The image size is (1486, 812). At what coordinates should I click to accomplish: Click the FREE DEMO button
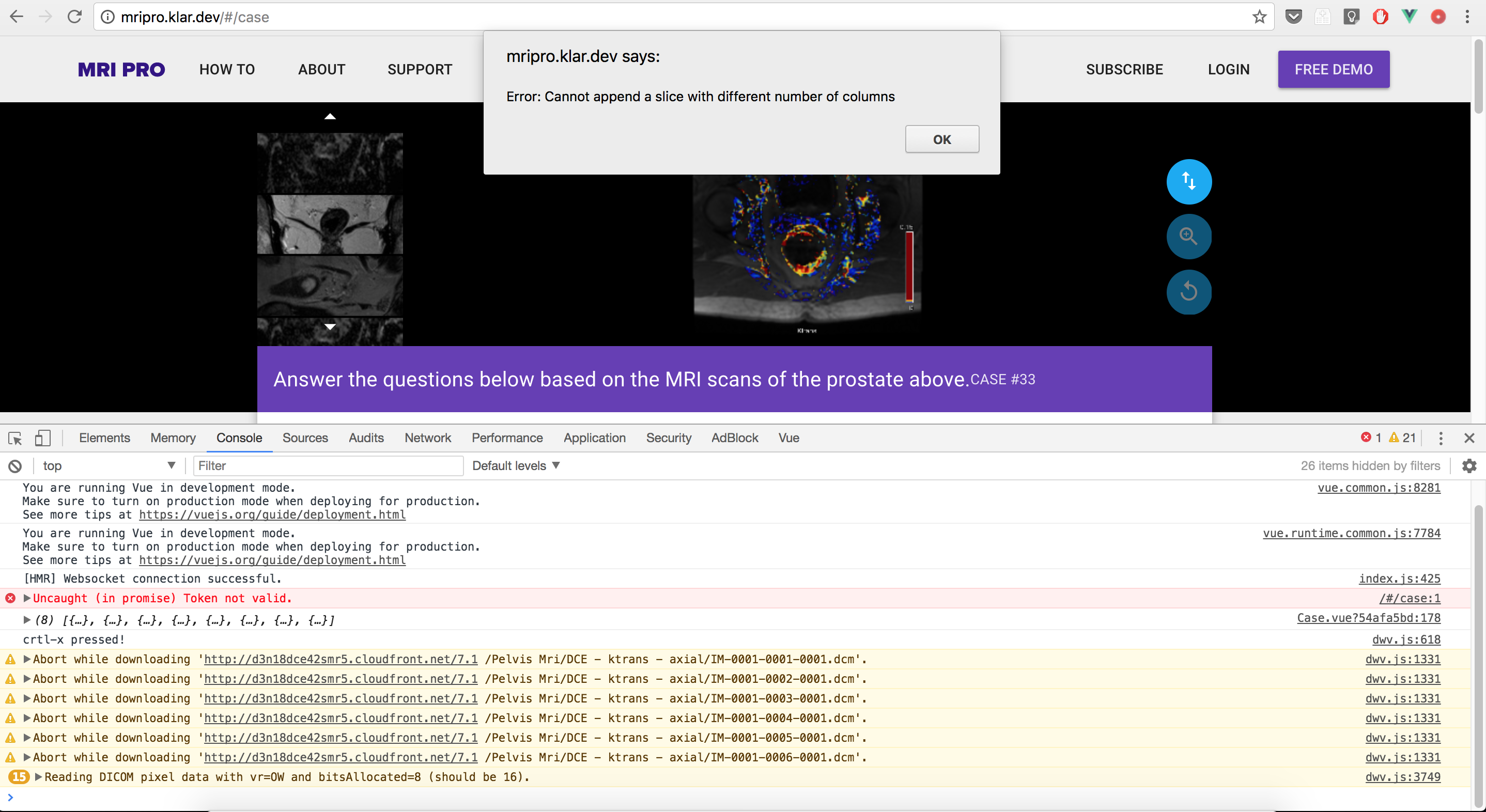point(1333,69)
